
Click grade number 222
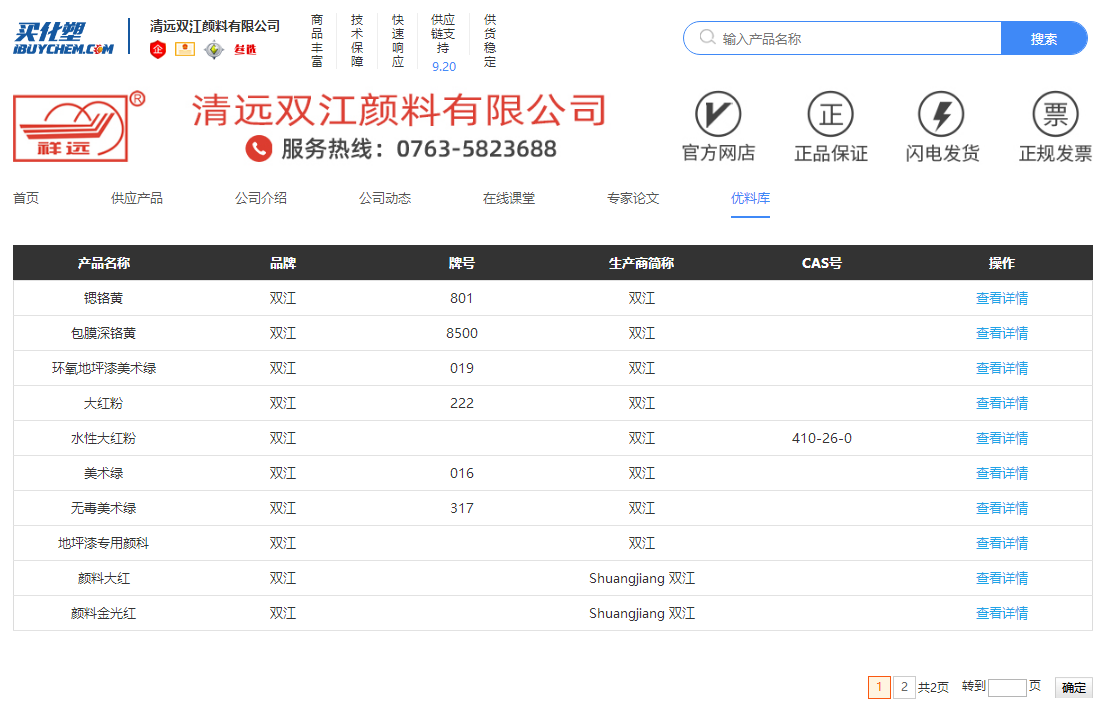click(462, 403)
